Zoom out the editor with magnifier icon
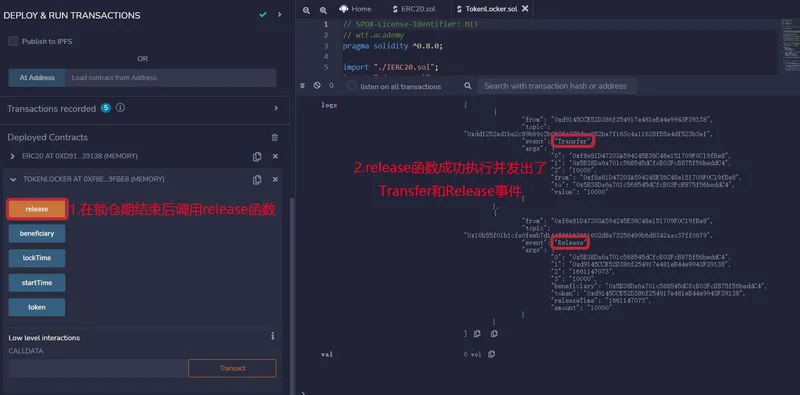This screenshot has width=800, height=395. (306, 10)
